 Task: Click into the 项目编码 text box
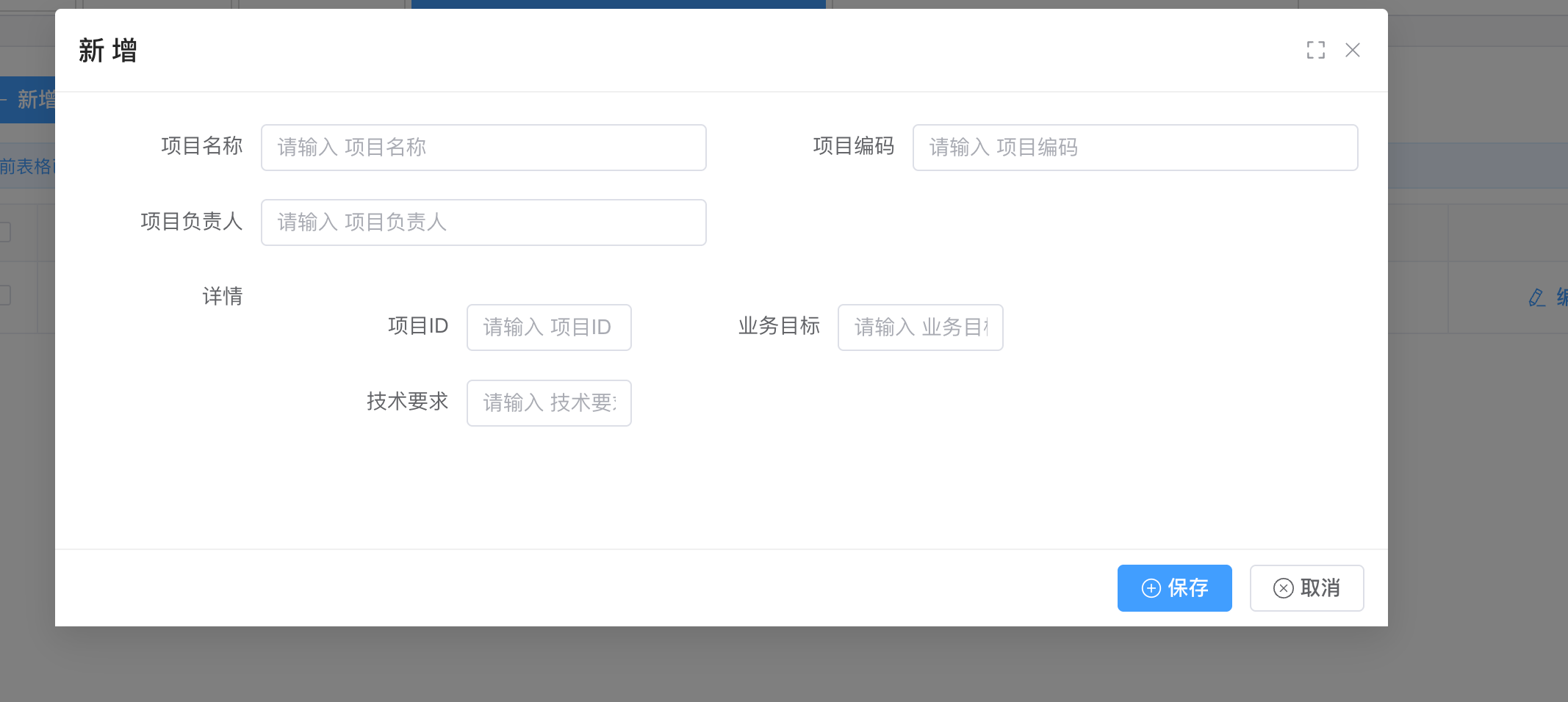pyautogui.click(x=1134, y=148)
